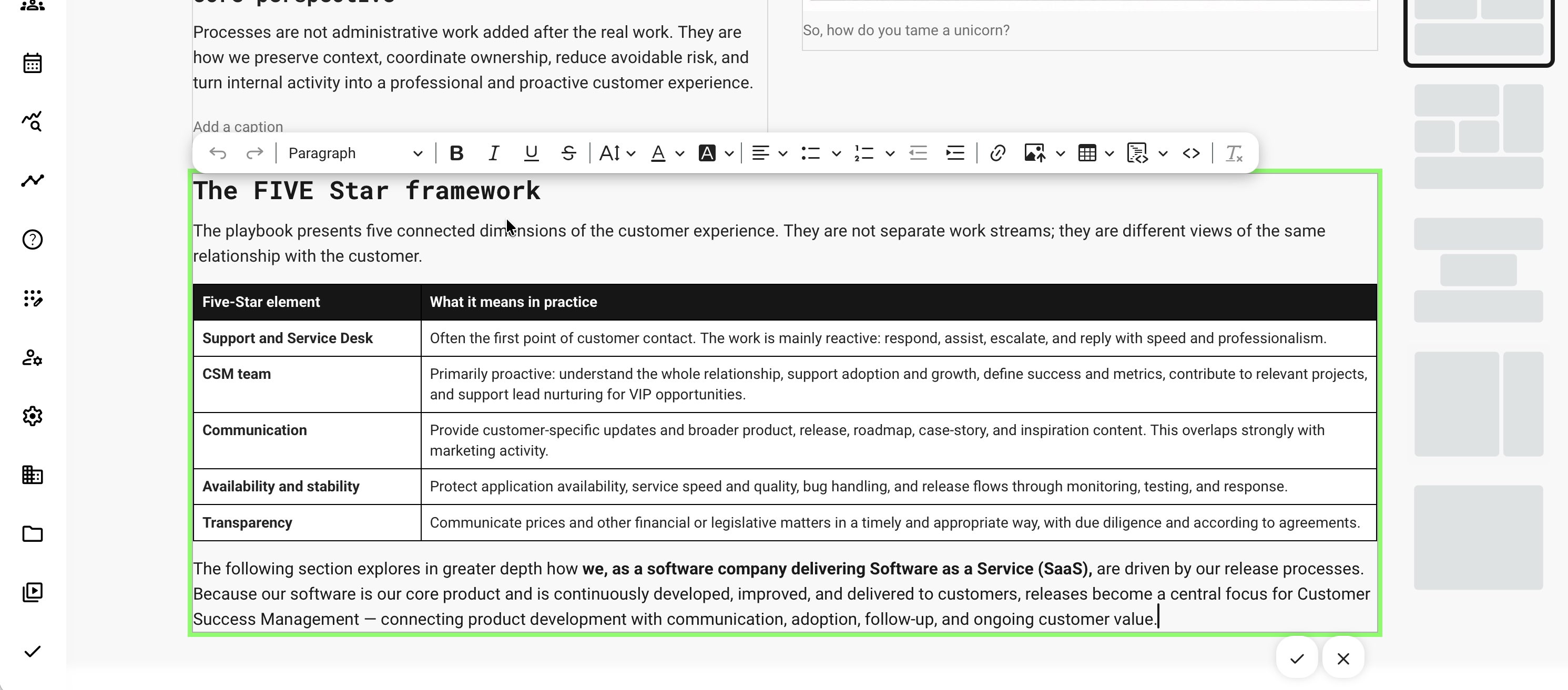Toggle bold formatting

click(x=456, y=153)
